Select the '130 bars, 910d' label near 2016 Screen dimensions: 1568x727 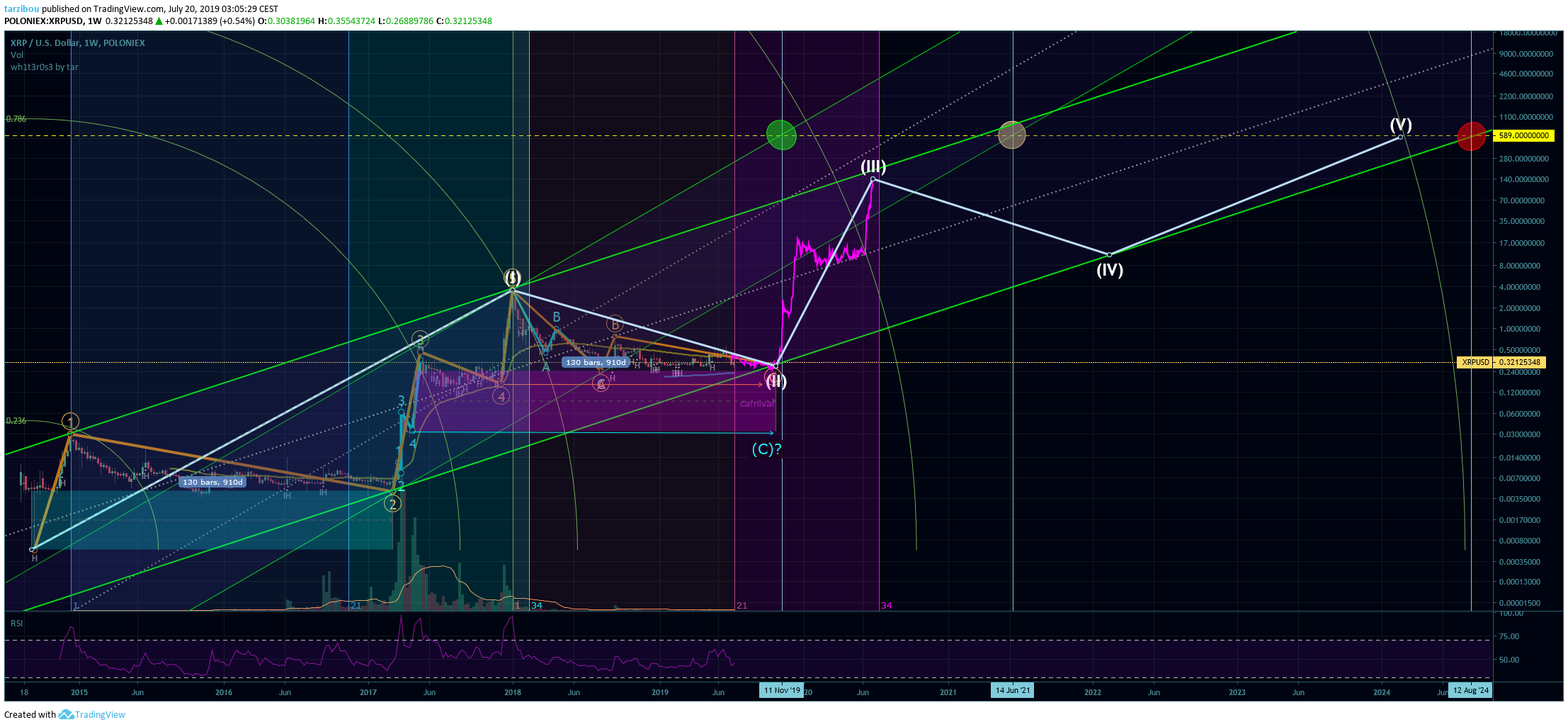(x=212, y=482)
